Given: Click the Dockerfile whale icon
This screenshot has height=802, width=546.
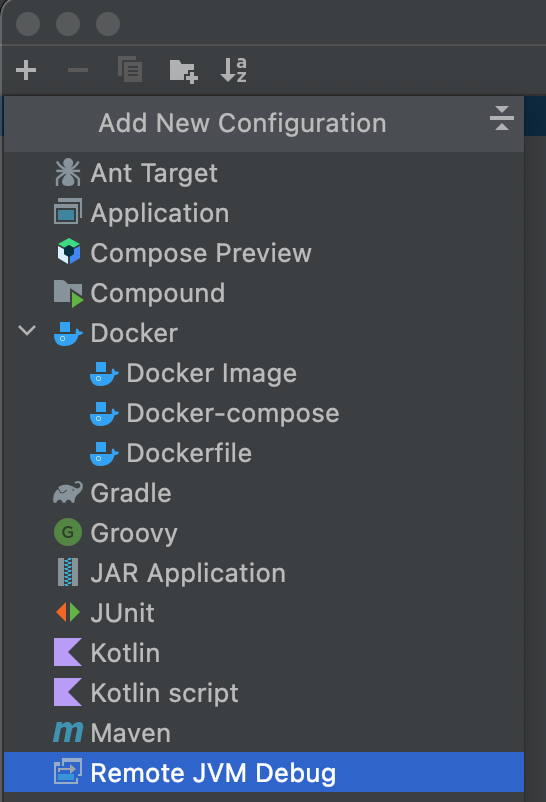Looking at the screenshot, I should pyautogui.click(x=104, y=454).
